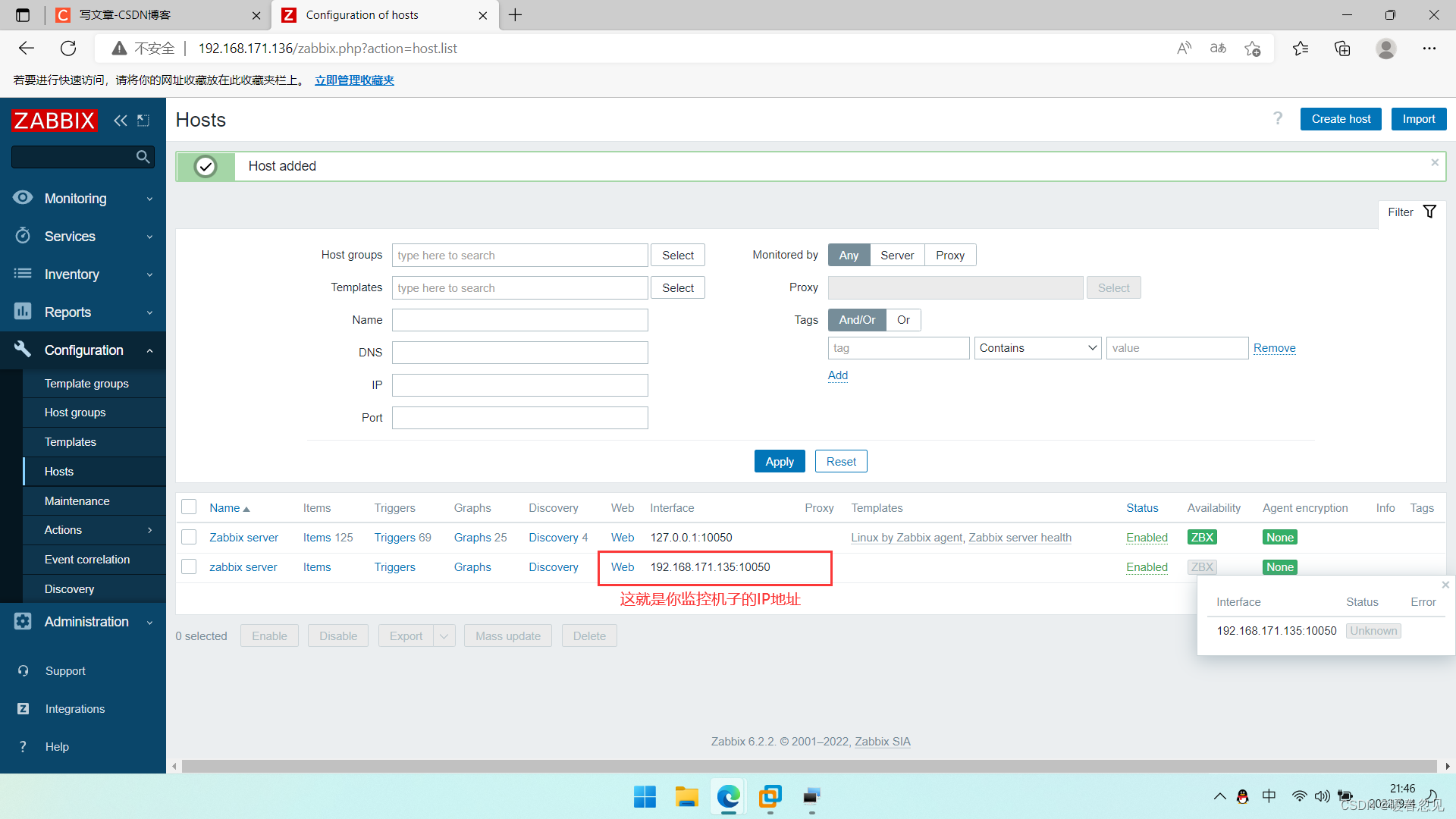1456x819 pixels.
Task: Click the Filter funnel icon
Action: tap(1429, 212)
